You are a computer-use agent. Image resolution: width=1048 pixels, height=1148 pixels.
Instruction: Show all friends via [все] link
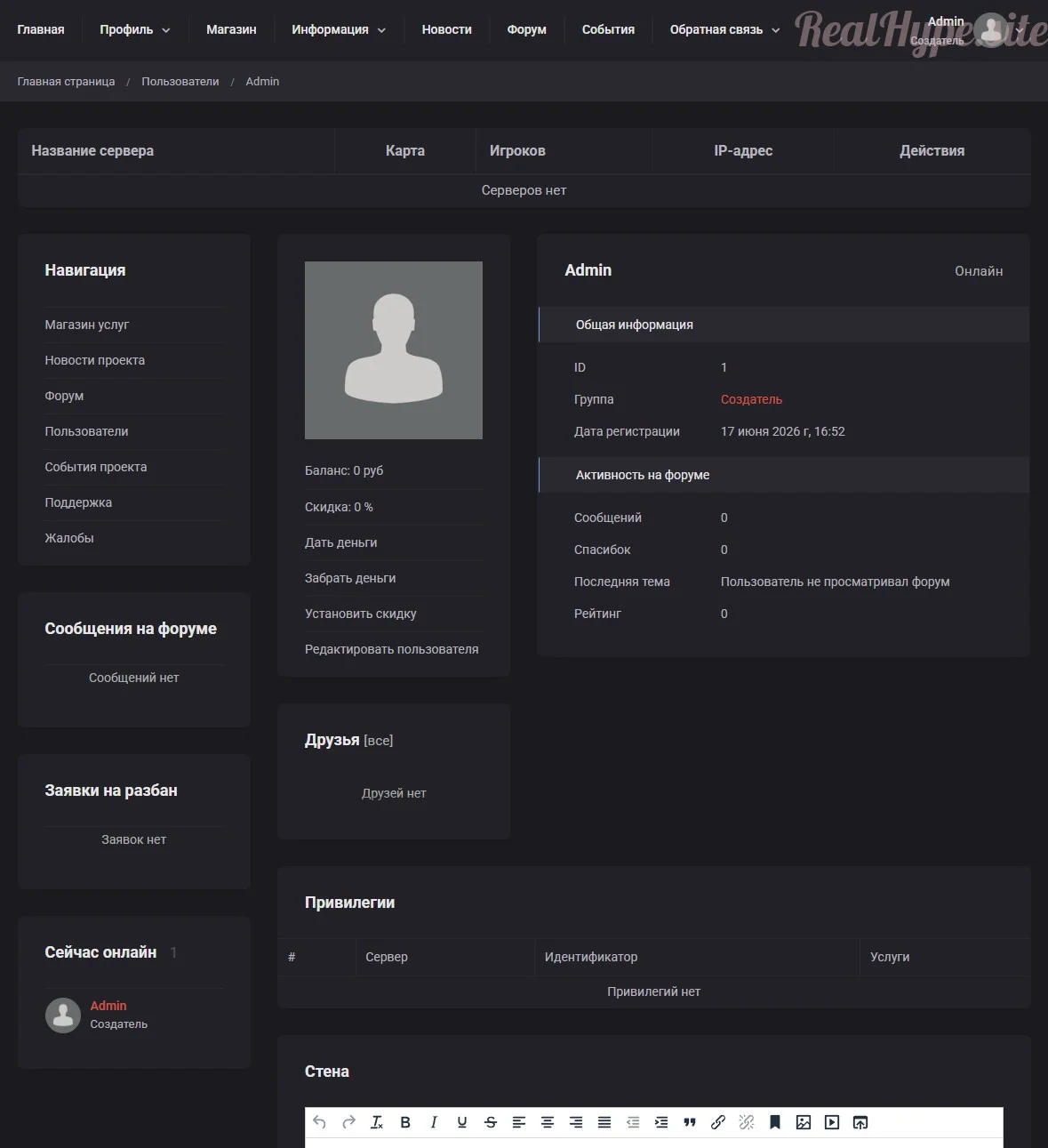[x=379, y=741]
